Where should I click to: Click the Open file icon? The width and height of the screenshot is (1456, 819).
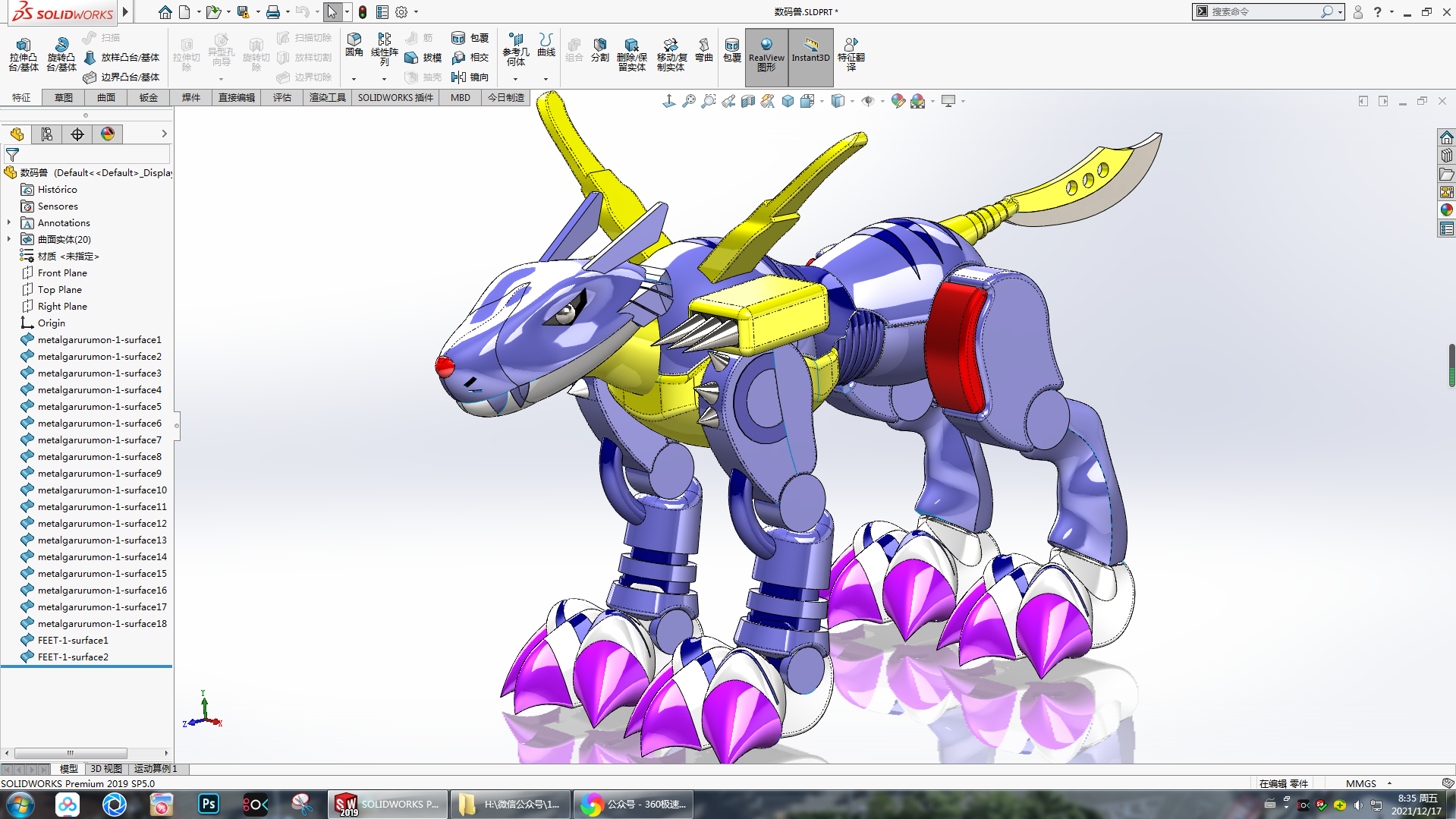click(x=213, y=12)
